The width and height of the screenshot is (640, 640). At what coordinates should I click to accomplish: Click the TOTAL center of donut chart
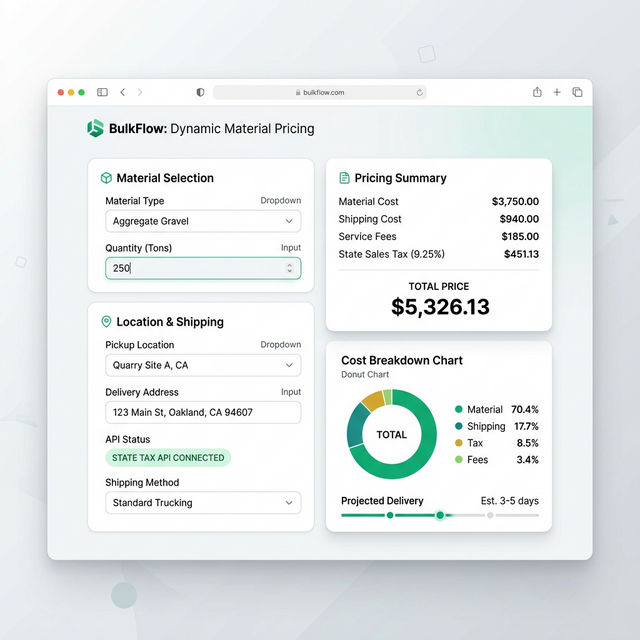[x=391, y=434]
